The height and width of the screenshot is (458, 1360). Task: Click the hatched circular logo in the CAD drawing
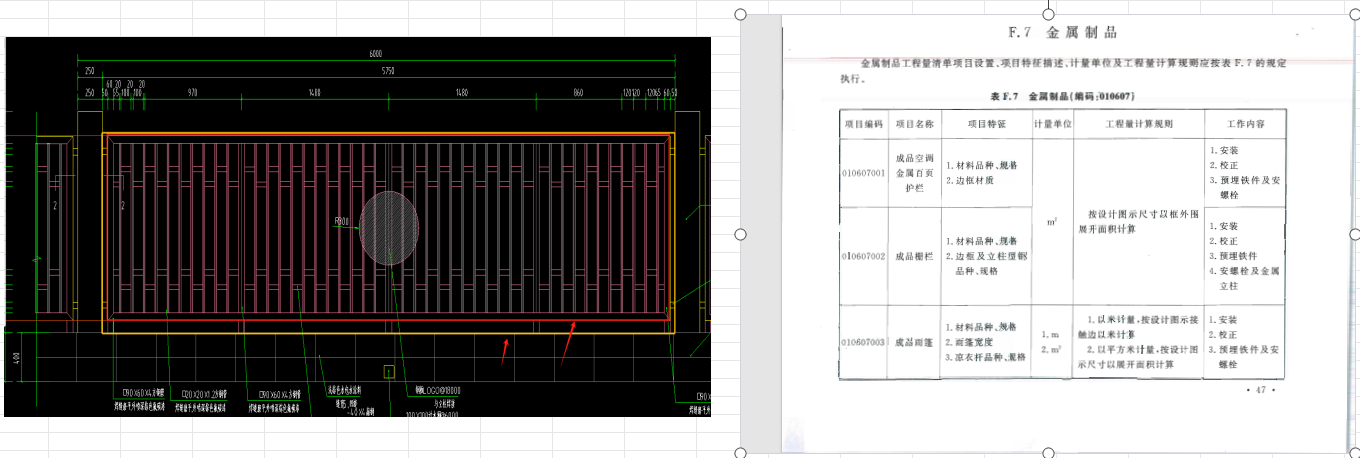click(x=389, y=228)
